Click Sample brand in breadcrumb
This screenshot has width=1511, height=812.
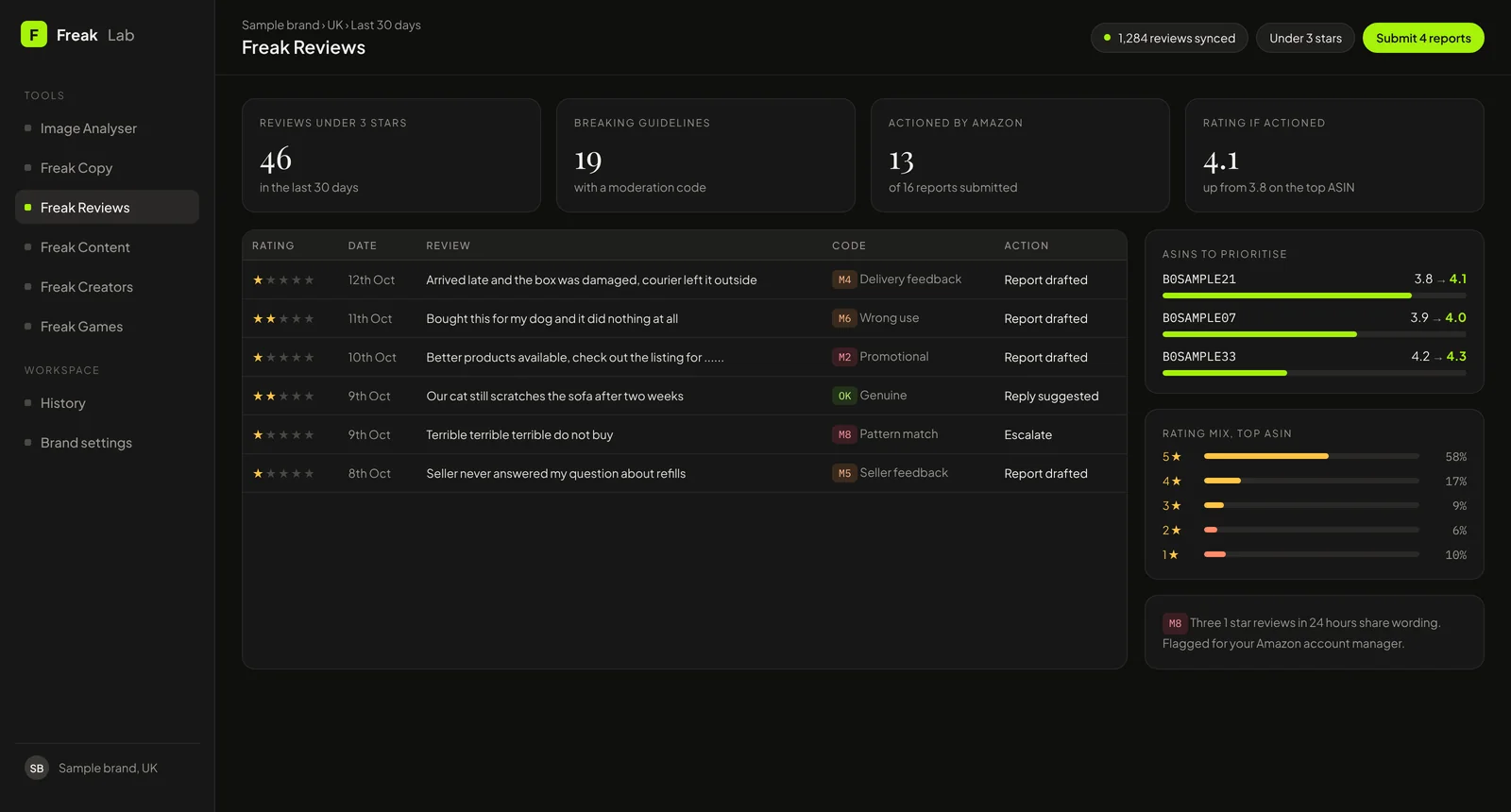280,25
